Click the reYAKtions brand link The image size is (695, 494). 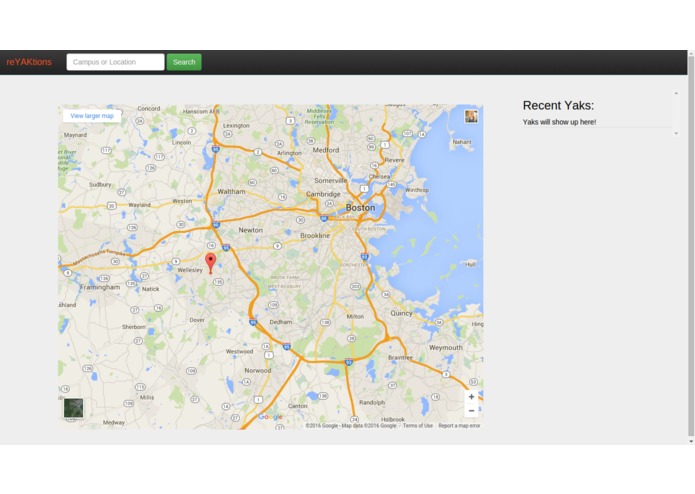pyautogui.click(x=29, y=62)
